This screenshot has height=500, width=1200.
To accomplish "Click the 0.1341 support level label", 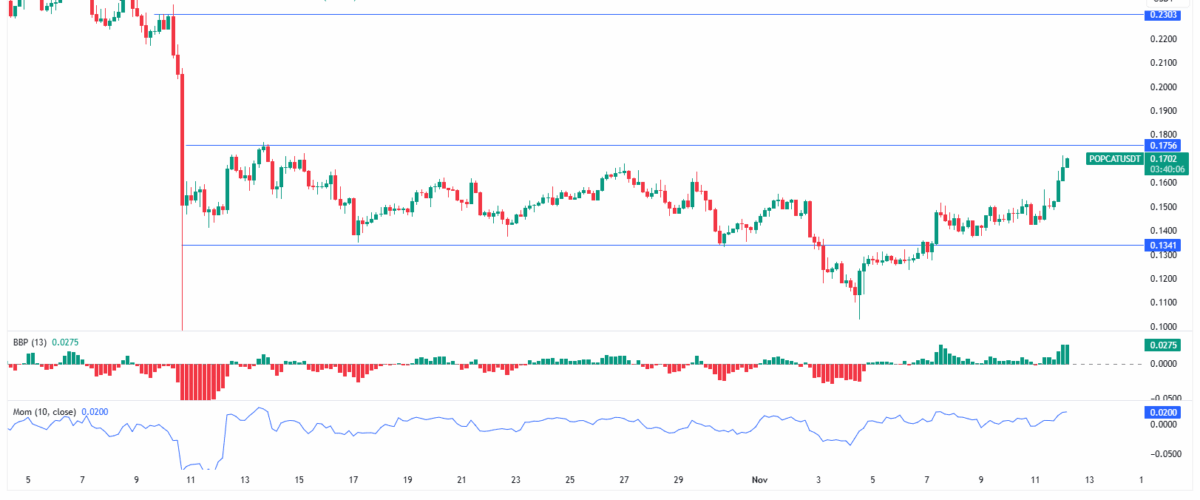I will [1163, 245].
